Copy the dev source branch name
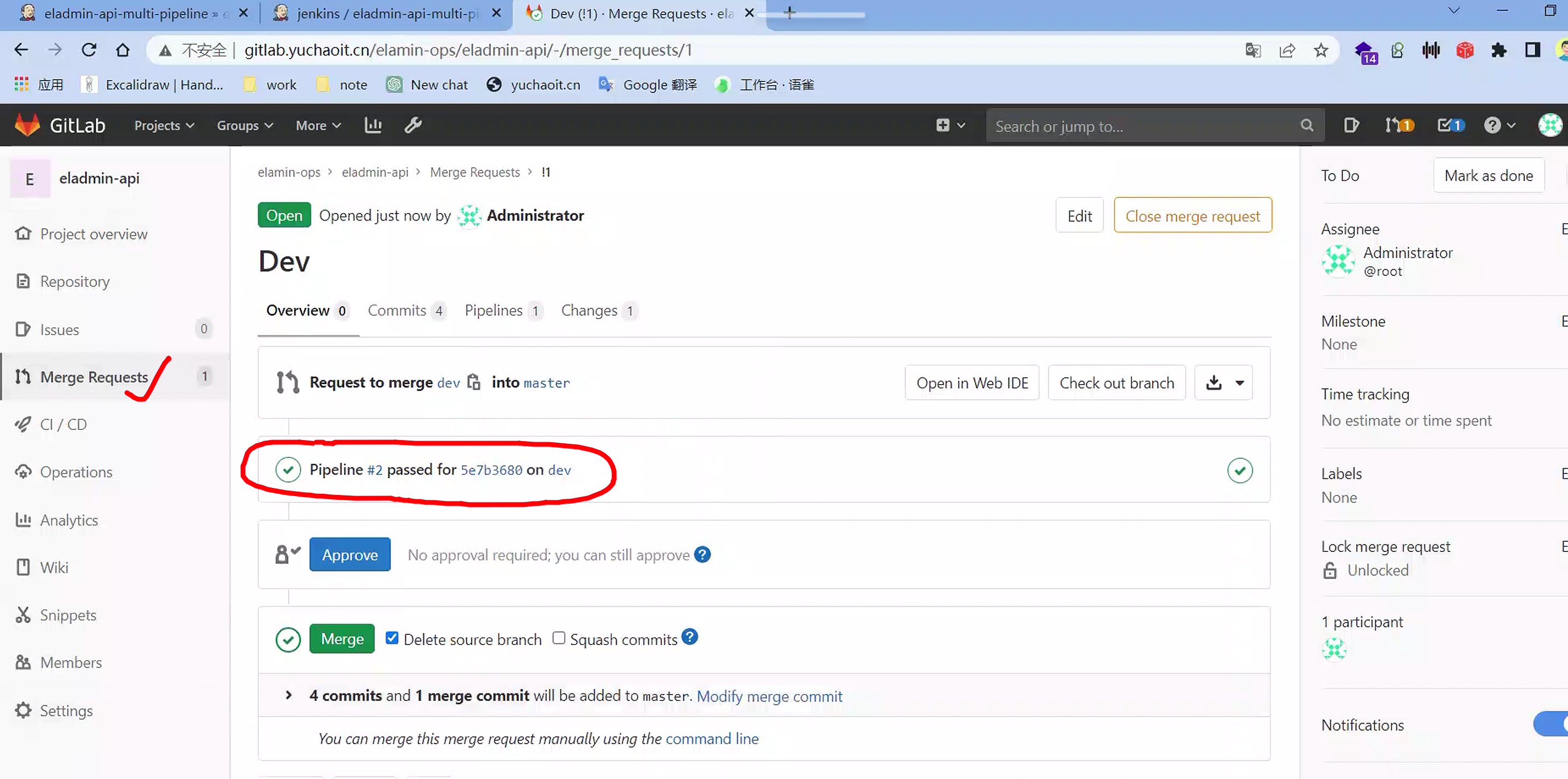The image size is (1568, 779). (x=474, y=383)
